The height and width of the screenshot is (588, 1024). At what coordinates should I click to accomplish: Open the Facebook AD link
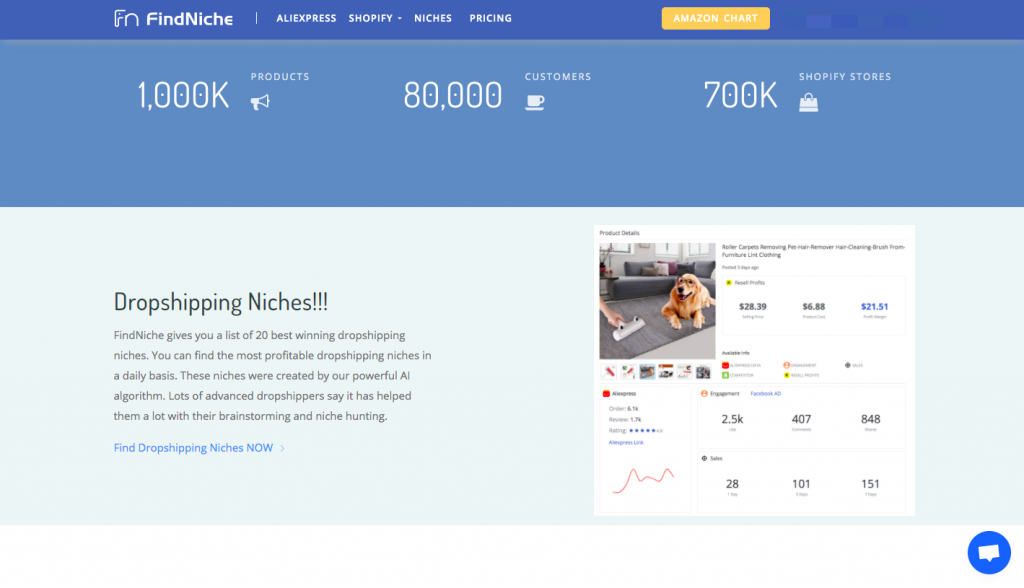[765, 394]
